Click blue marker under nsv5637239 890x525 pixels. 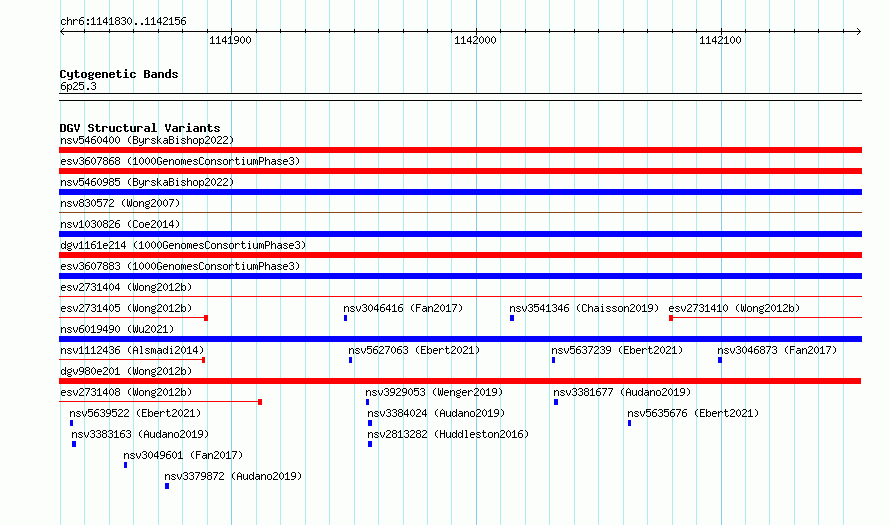[x=553, y=360]
